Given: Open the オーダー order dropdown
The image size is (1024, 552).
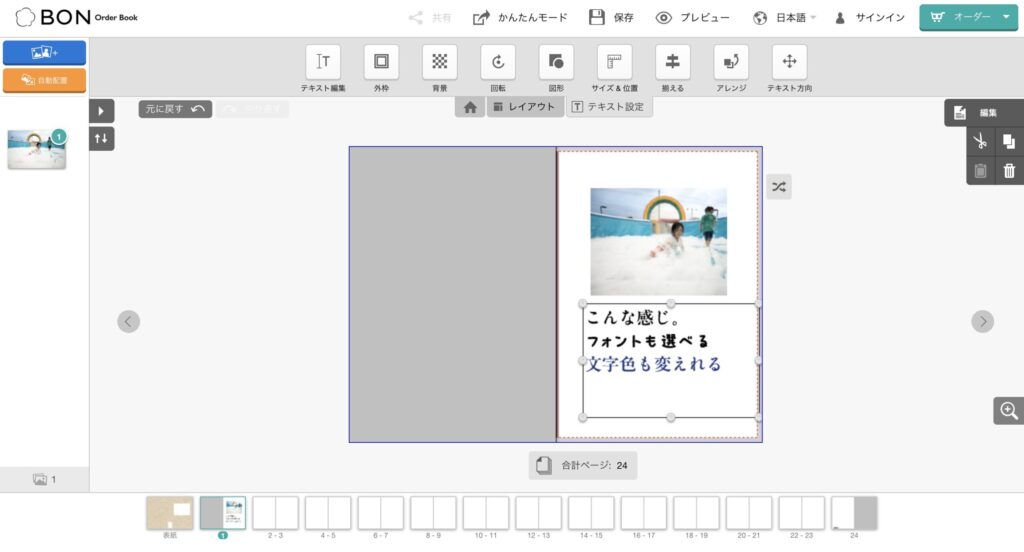Looking at the screenshot, I should pyautogui.click(x=968, y=17).
